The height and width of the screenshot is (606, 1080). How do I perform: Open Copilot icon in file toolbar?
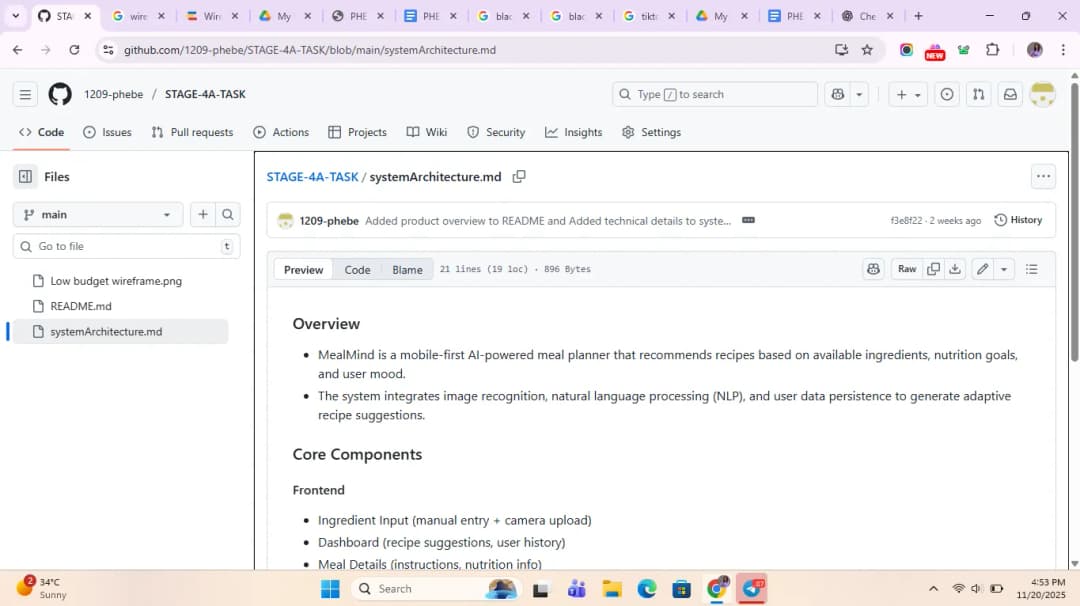(x=873, y=269)
